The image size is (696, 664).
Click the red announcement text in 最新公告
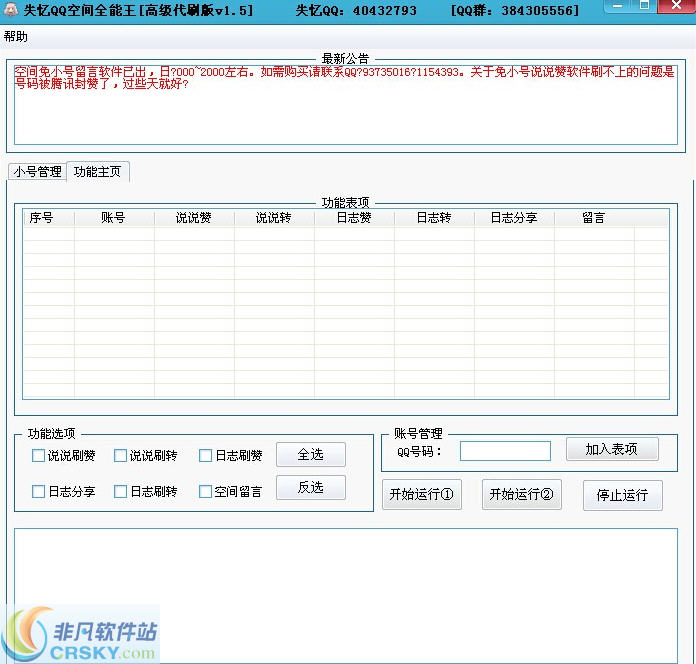(344, 78)
